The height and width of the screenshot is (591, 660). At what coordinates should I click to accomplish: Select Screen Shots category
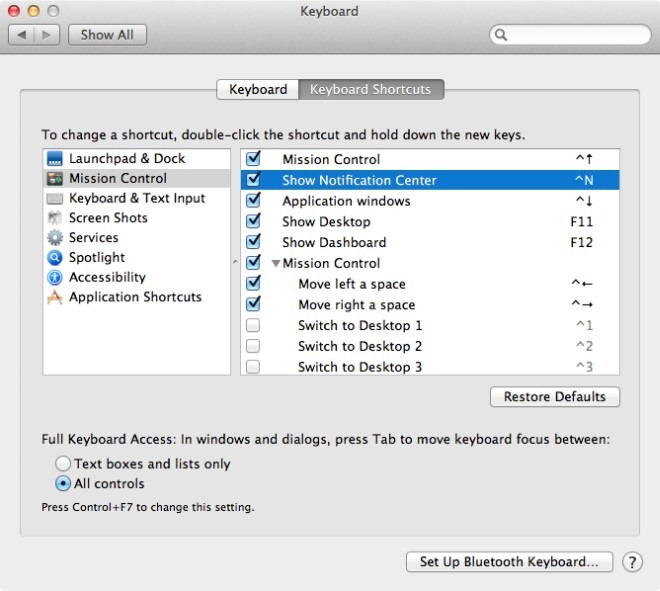click(x=136, y=218)
